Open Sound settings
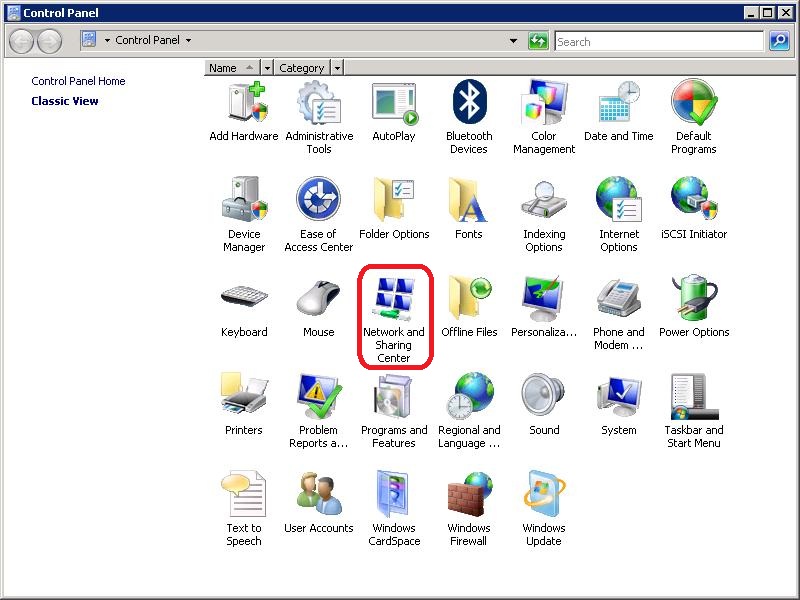Screen dimensions: 800x600 (544, 405)
